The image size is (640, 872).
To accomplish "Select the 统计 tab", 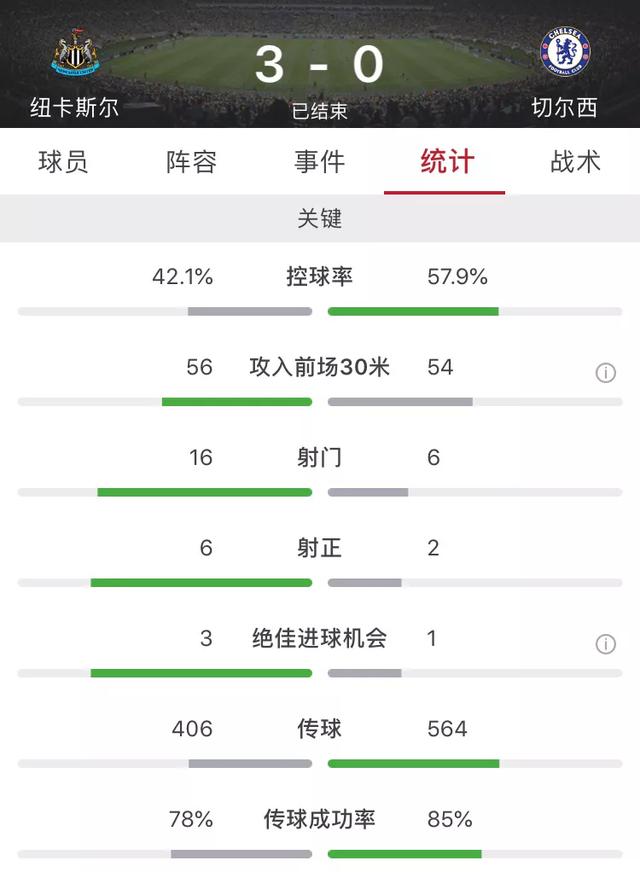I will (x=446, y=162).
